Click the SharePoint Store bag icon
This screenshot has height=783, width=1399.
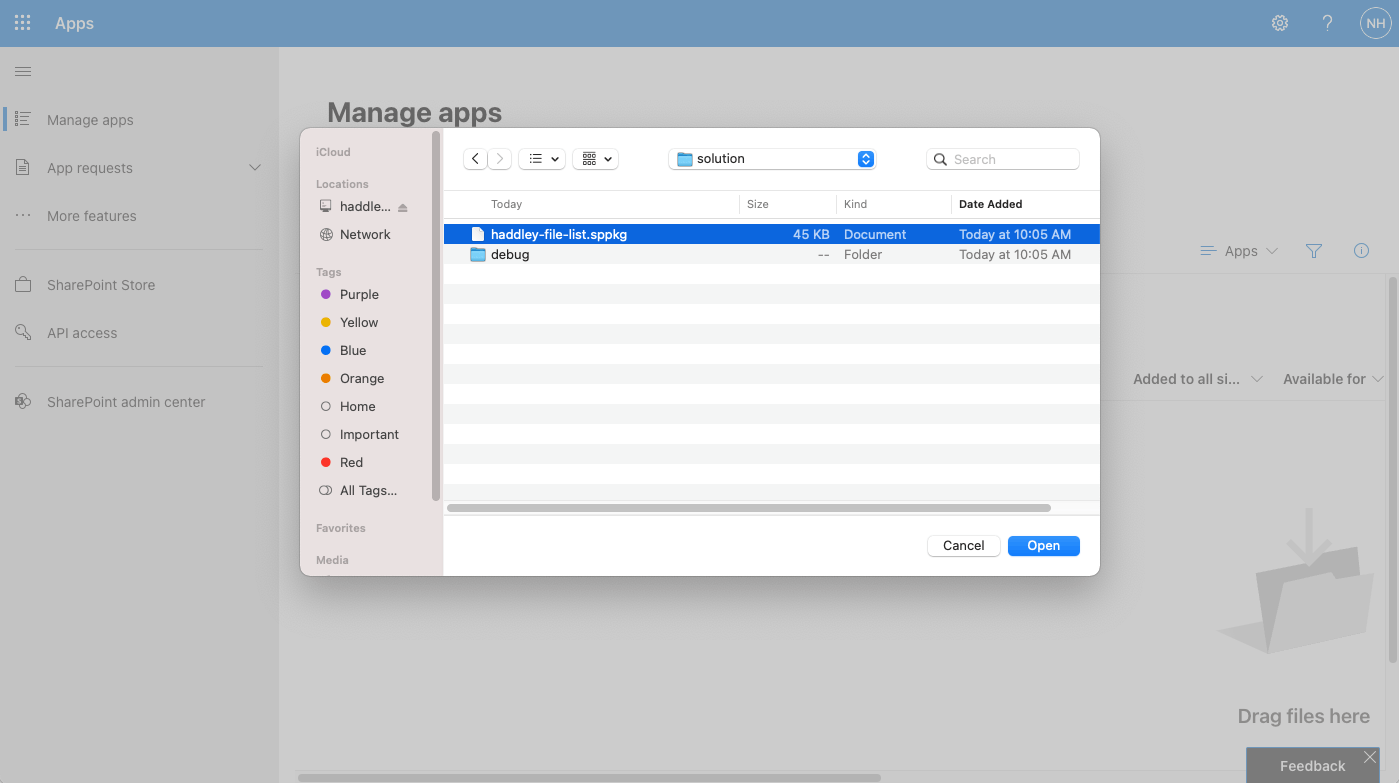pos(23,285)
